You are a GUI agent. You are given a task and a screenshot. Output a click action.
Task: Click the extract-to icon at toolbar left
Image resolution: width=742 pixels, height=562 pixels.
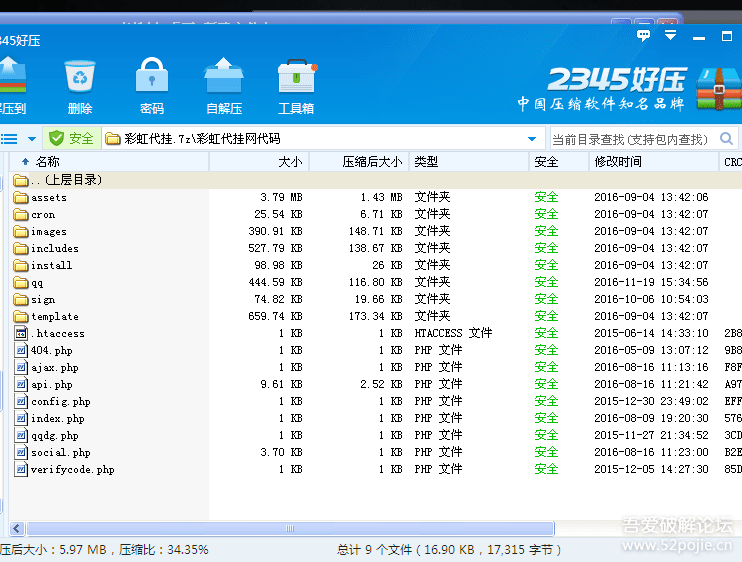tap(11, 75)
